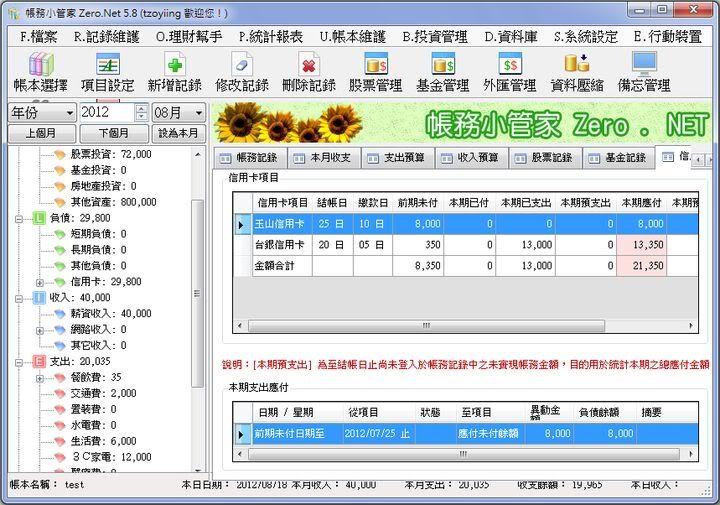Select 台銀信用卡 row
Viewport: 720px width, 505px height.
click(x=466, y=245)
